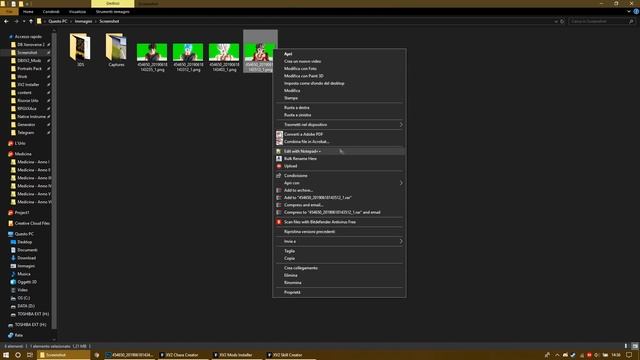Open 'Creative Cloud Files' in sidebar
The width and height of the screenshot is (640, 360).
point(32,223)
